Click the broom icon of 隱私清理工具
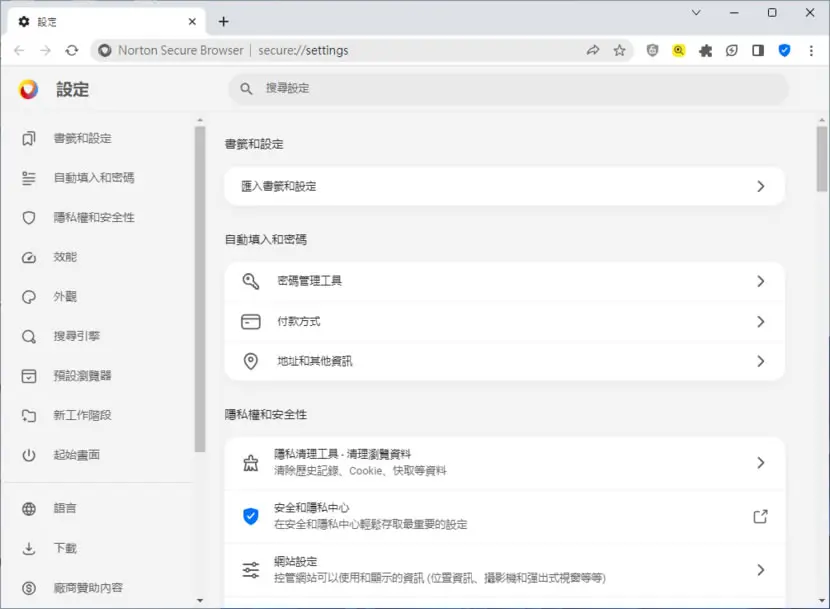 pyautogui.click(x=250, y=463)
